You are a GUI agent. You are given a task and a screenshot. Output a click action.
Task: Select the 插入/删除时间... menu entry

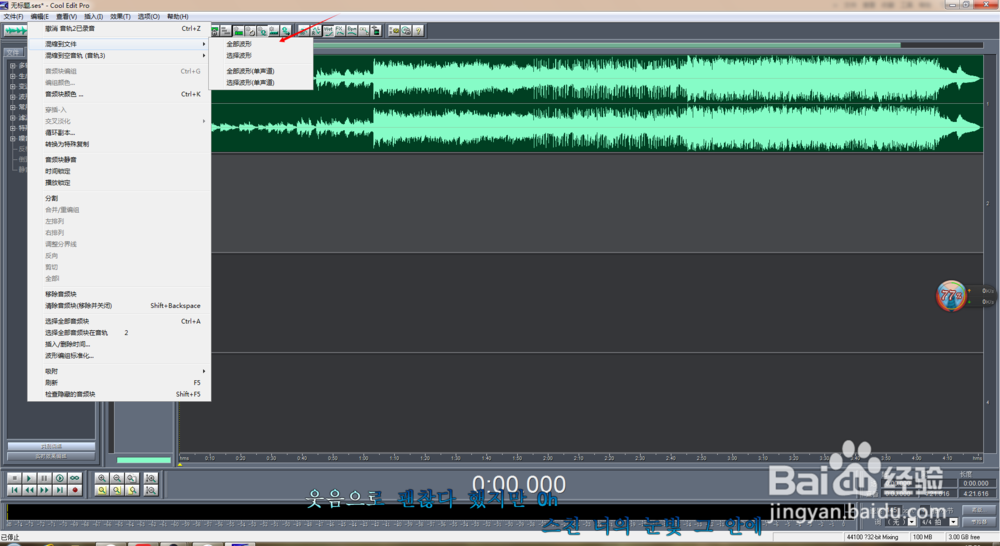119,344
